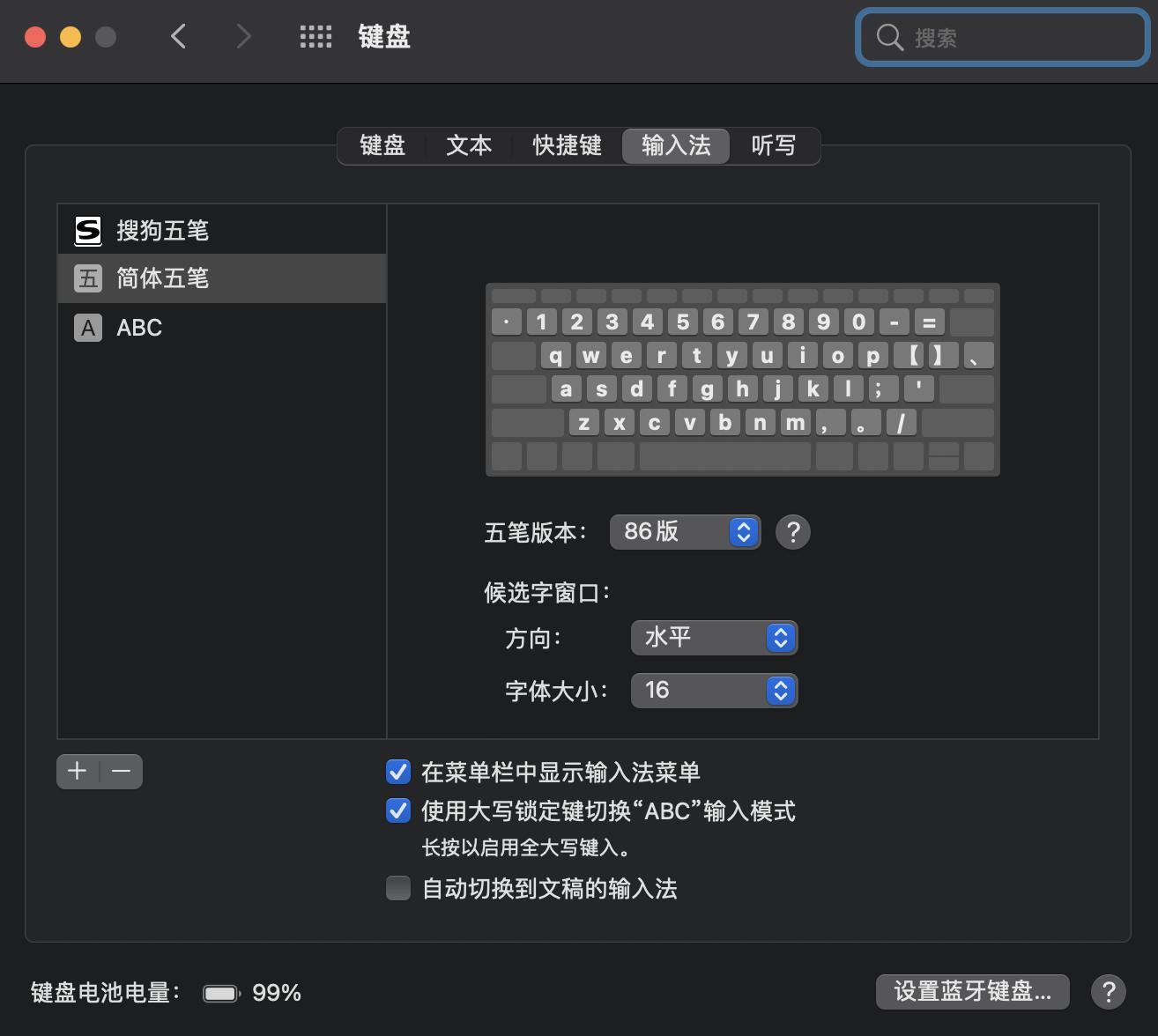This screenshot has width=1158, height=1036.
Task: Select the ABC input method icon
Action: click(87, 327)
